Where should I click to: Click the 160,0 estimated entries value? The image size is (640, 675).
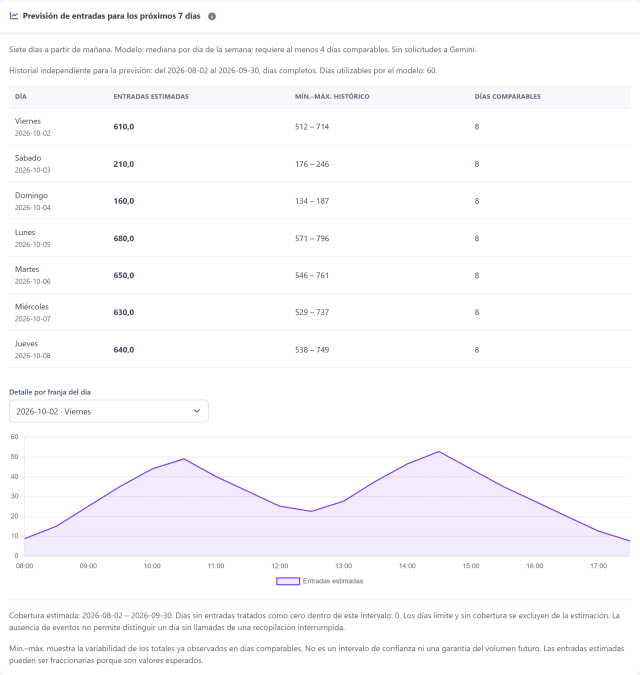point(124,201)
